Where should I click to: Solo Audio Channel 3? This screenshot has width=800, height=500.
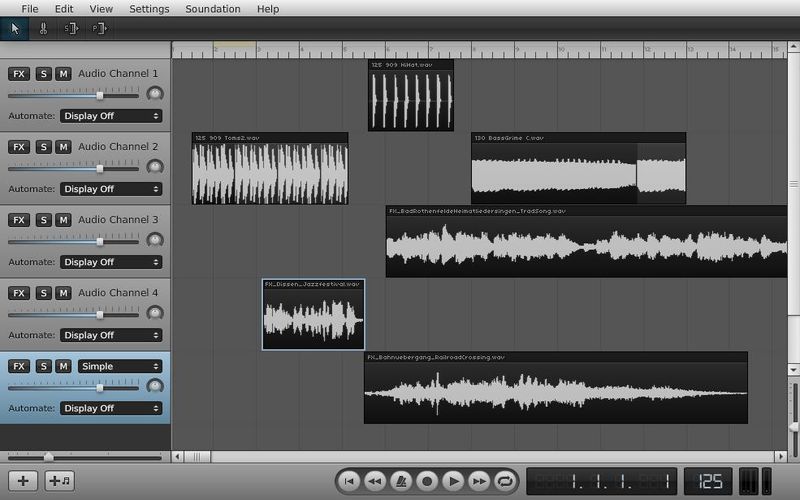(x=43, y=220)
